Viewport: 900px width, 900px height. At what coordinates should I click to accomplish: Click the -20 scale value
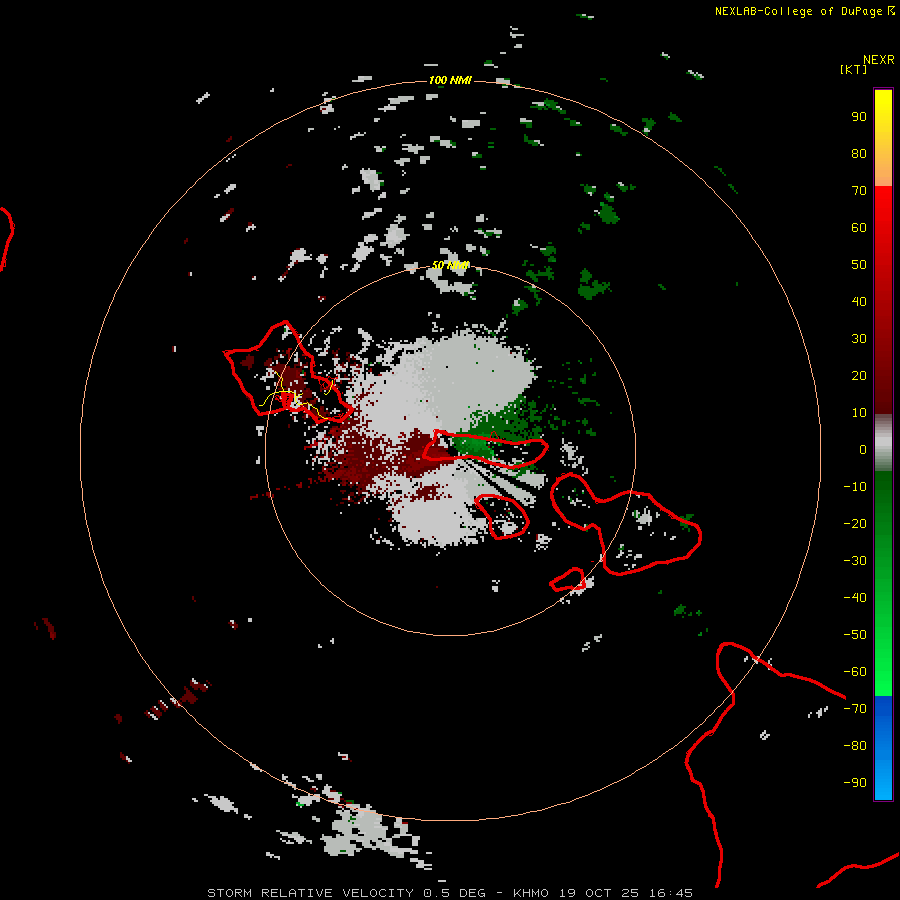pos(855,523)
